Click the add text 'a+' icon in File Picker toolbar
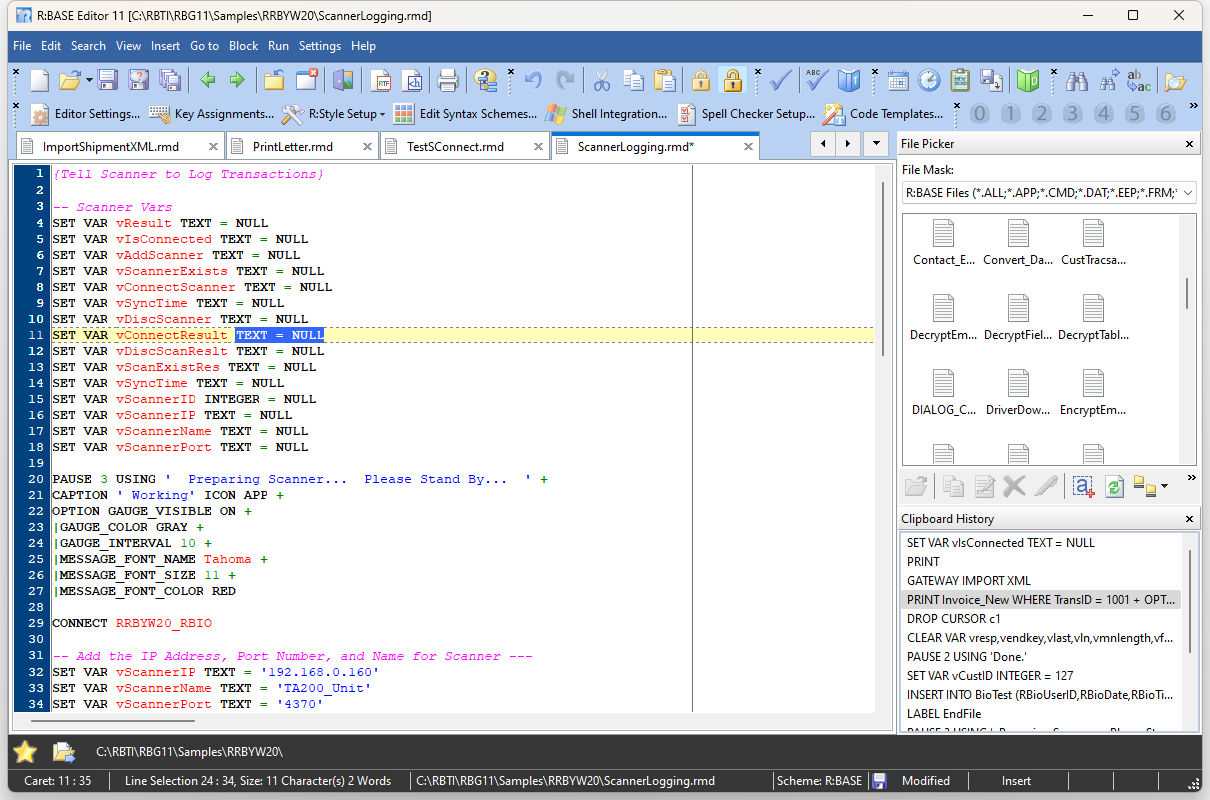This screenshot has height=800, width=1210. click(x=1083, y=487)
